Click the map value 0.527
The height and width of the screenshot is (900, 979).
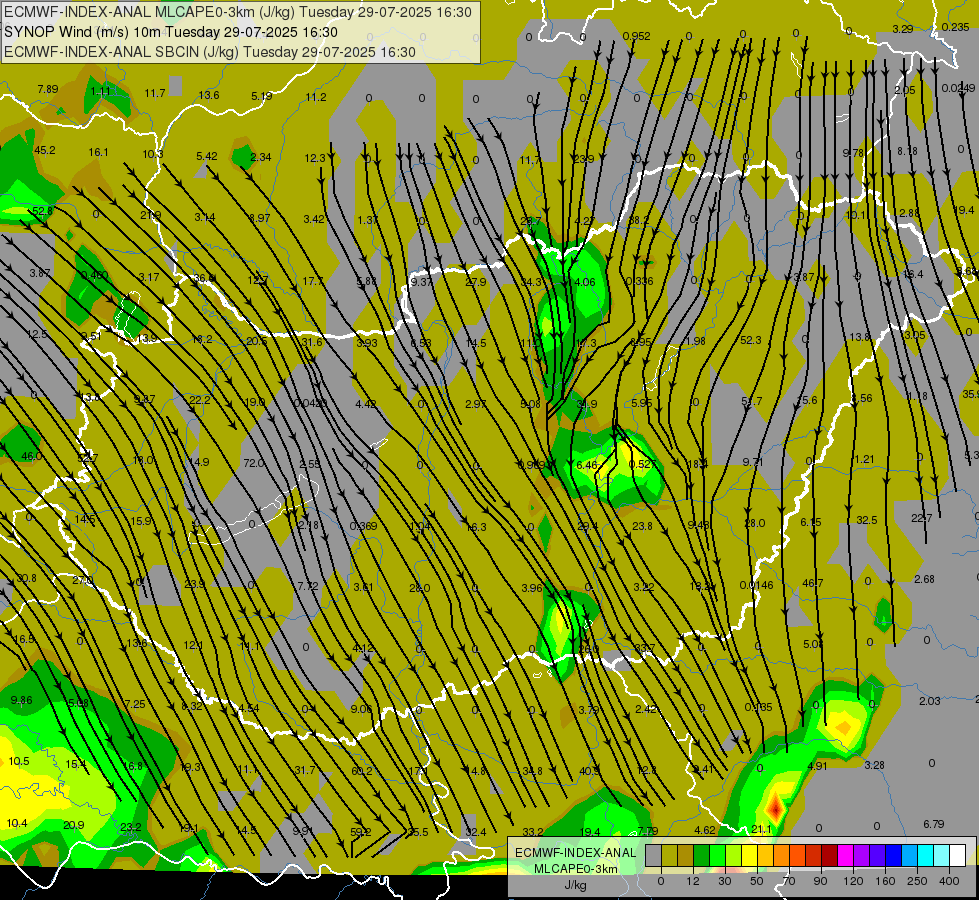pyautogui.click(x=642, y=464)
